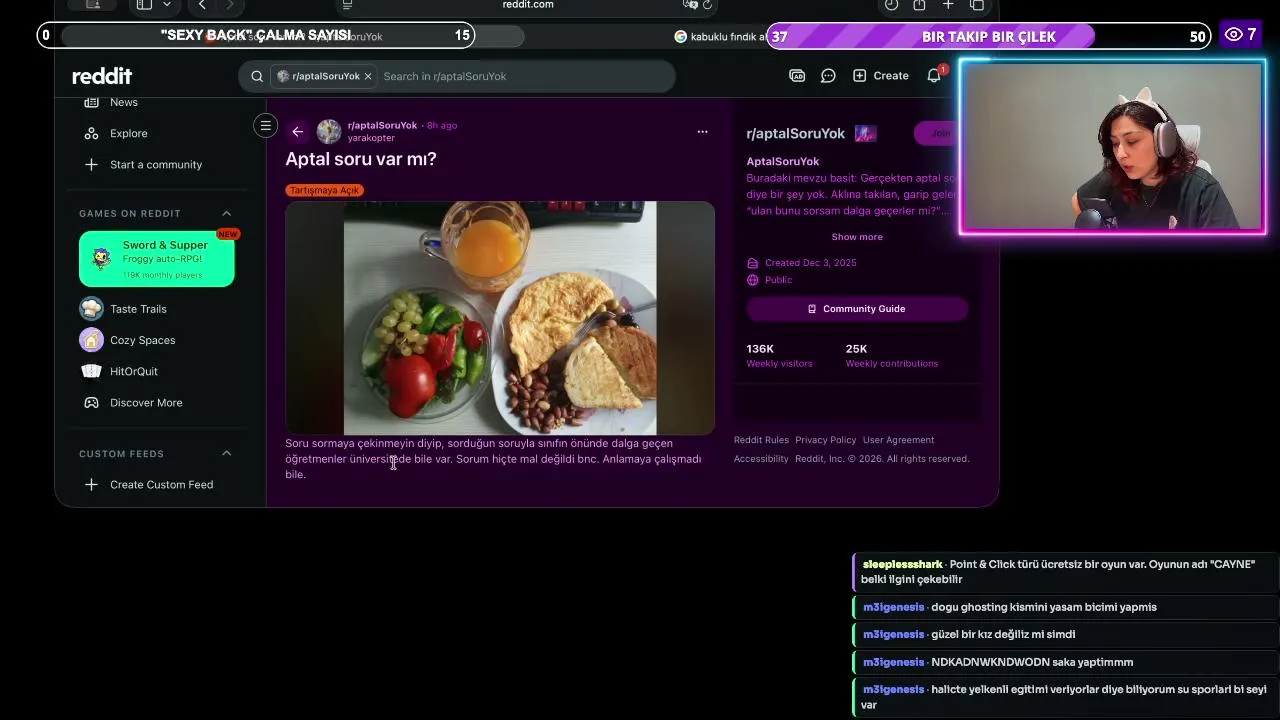
Task: Click the Tartışmaya Açık flair tag
Action: (x=324, y=190)
